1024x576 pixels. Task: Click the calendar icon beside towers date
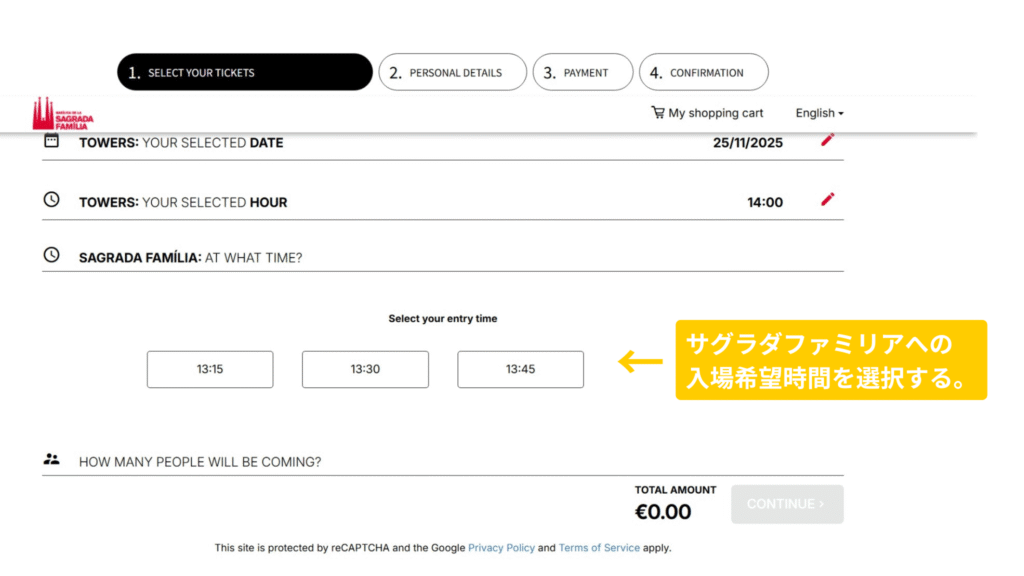[x=52, y=142]
